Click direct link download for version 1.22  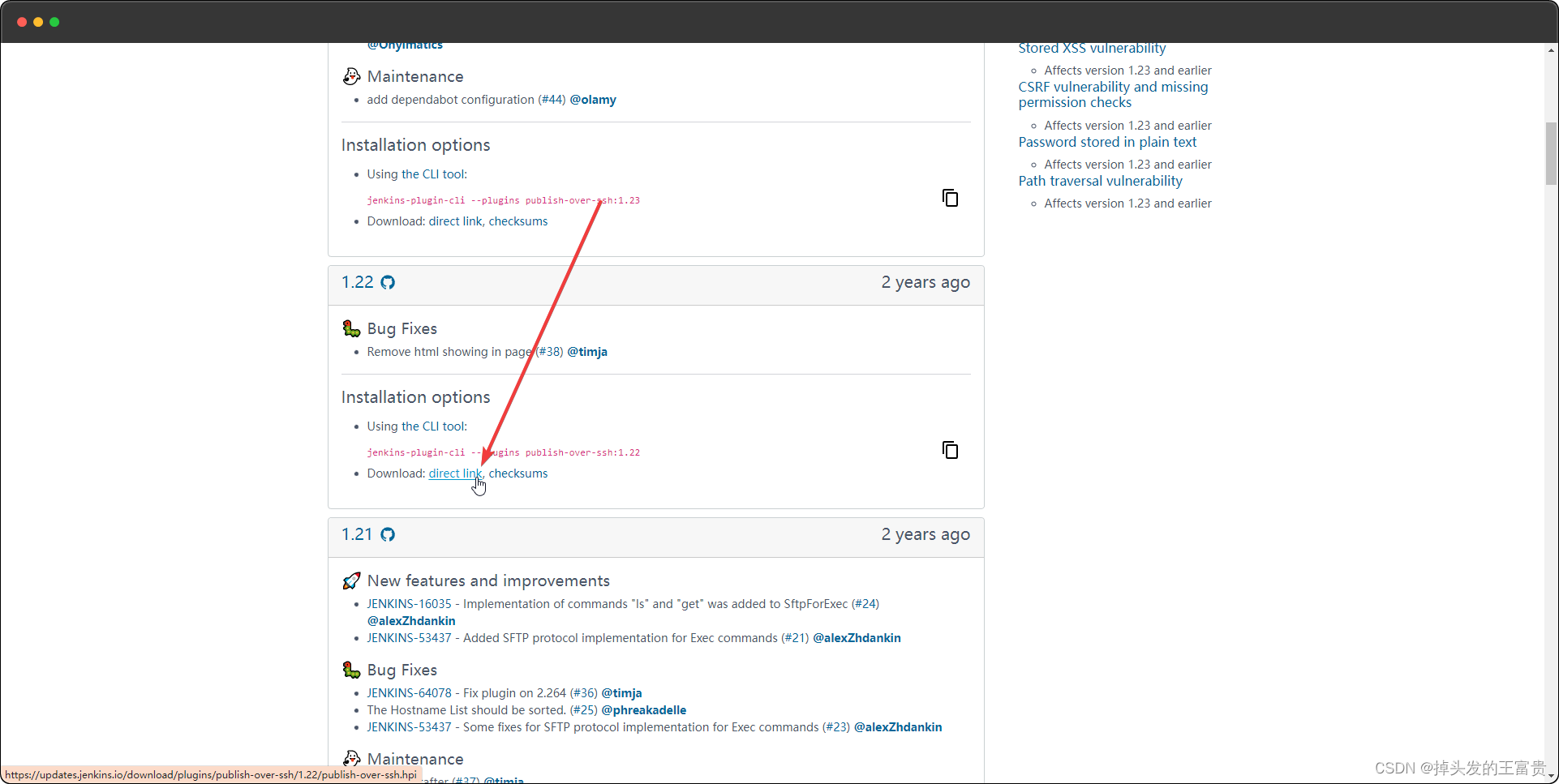click(x=455, y=473)
